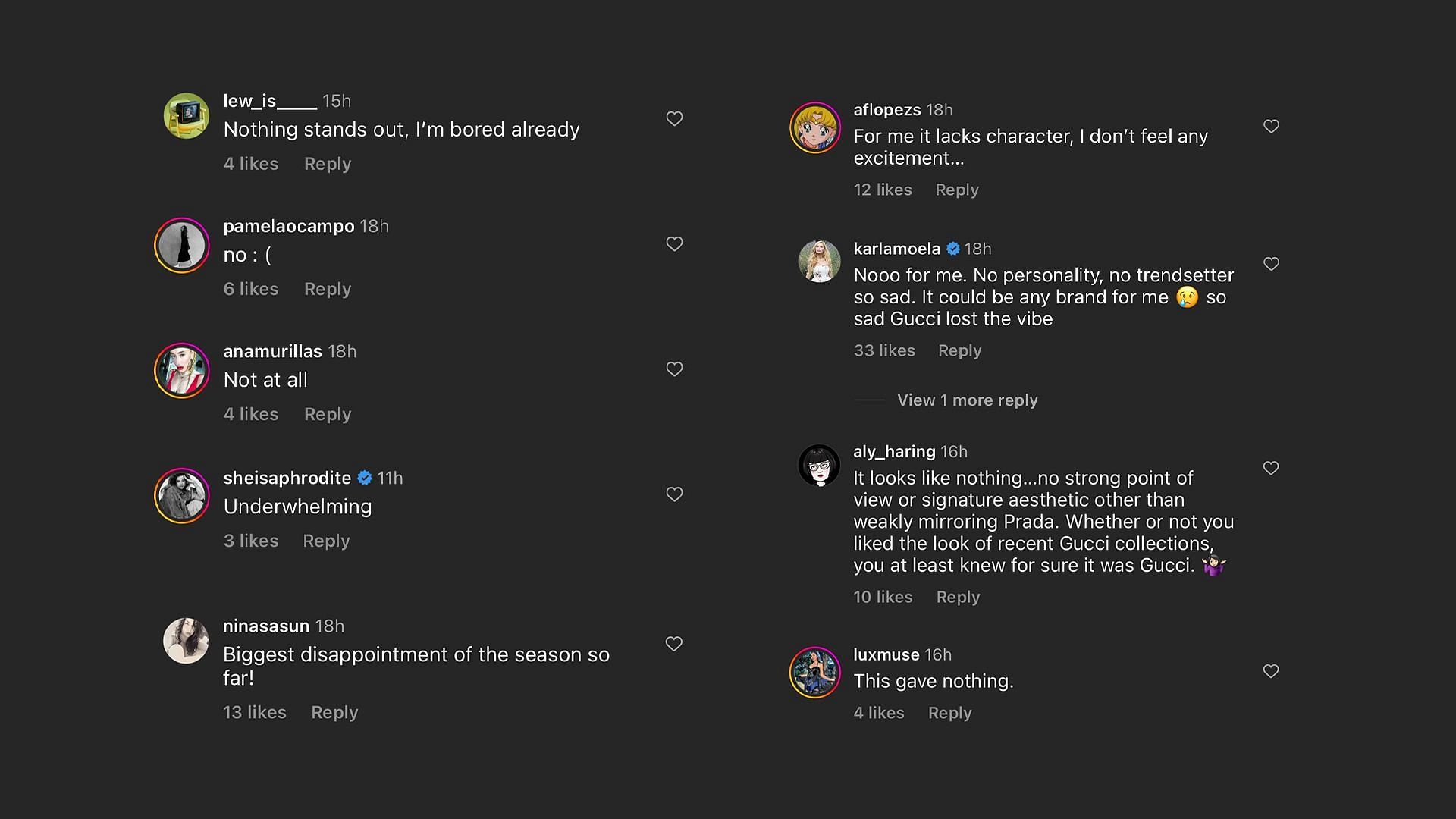Like lew_is____'s comment with the heart icon

click(x=674, y=118)
